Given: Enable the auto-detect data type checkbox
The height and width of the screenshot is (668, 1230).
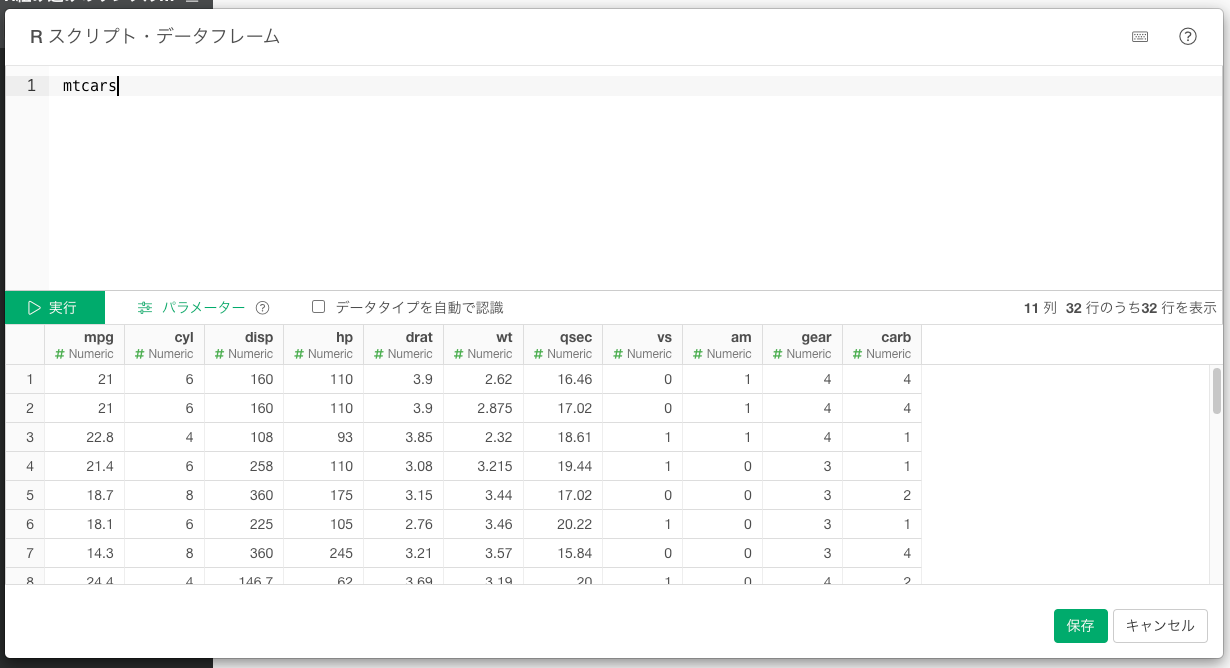Looking at the screenshot, I should [319, 307].
